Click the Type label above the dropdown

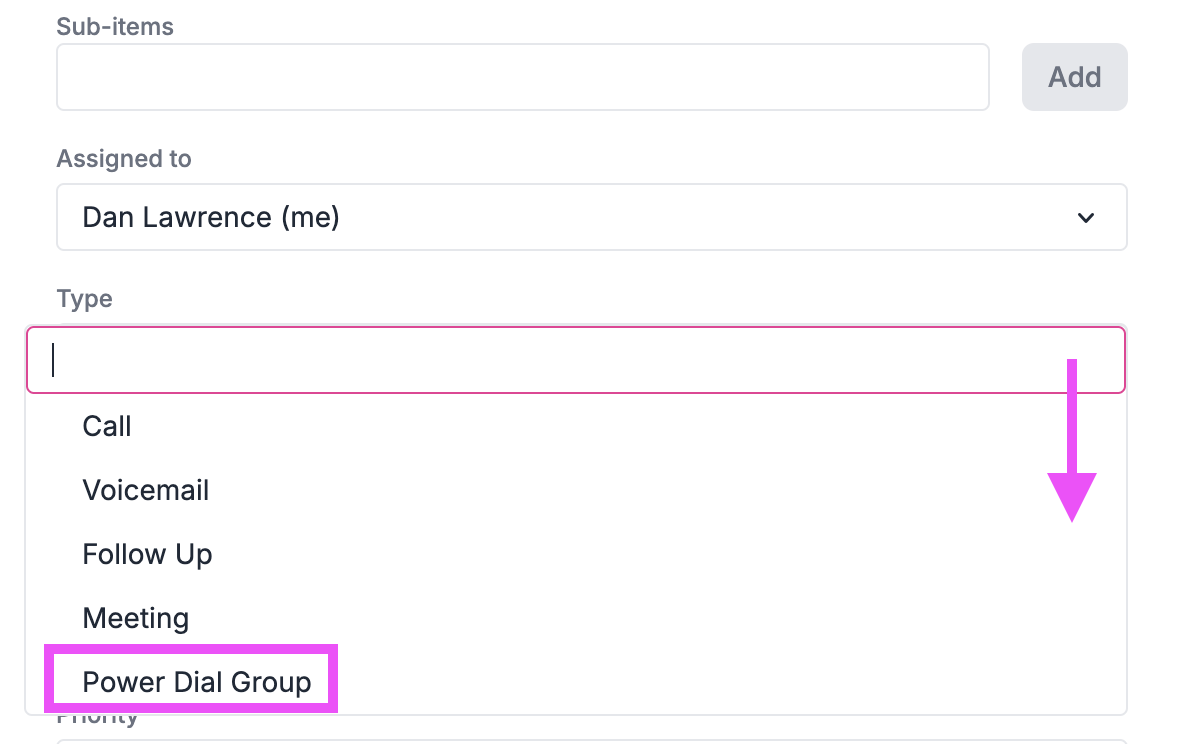coord(84,298)
